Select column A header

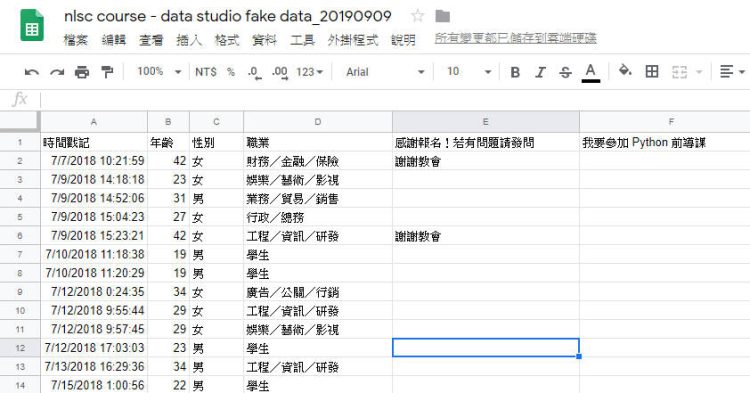(x=94, y=122)
